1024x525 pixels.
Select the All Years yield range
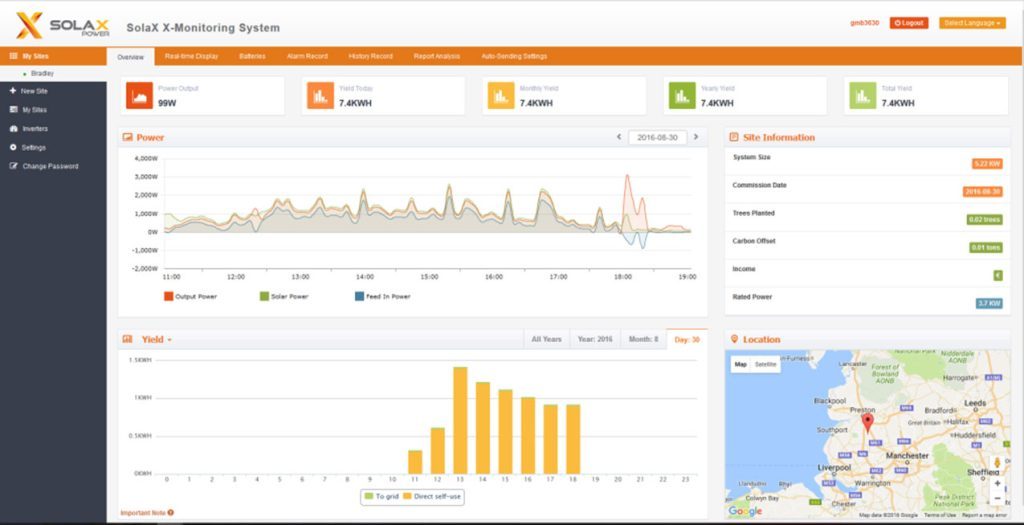(546, 340)
